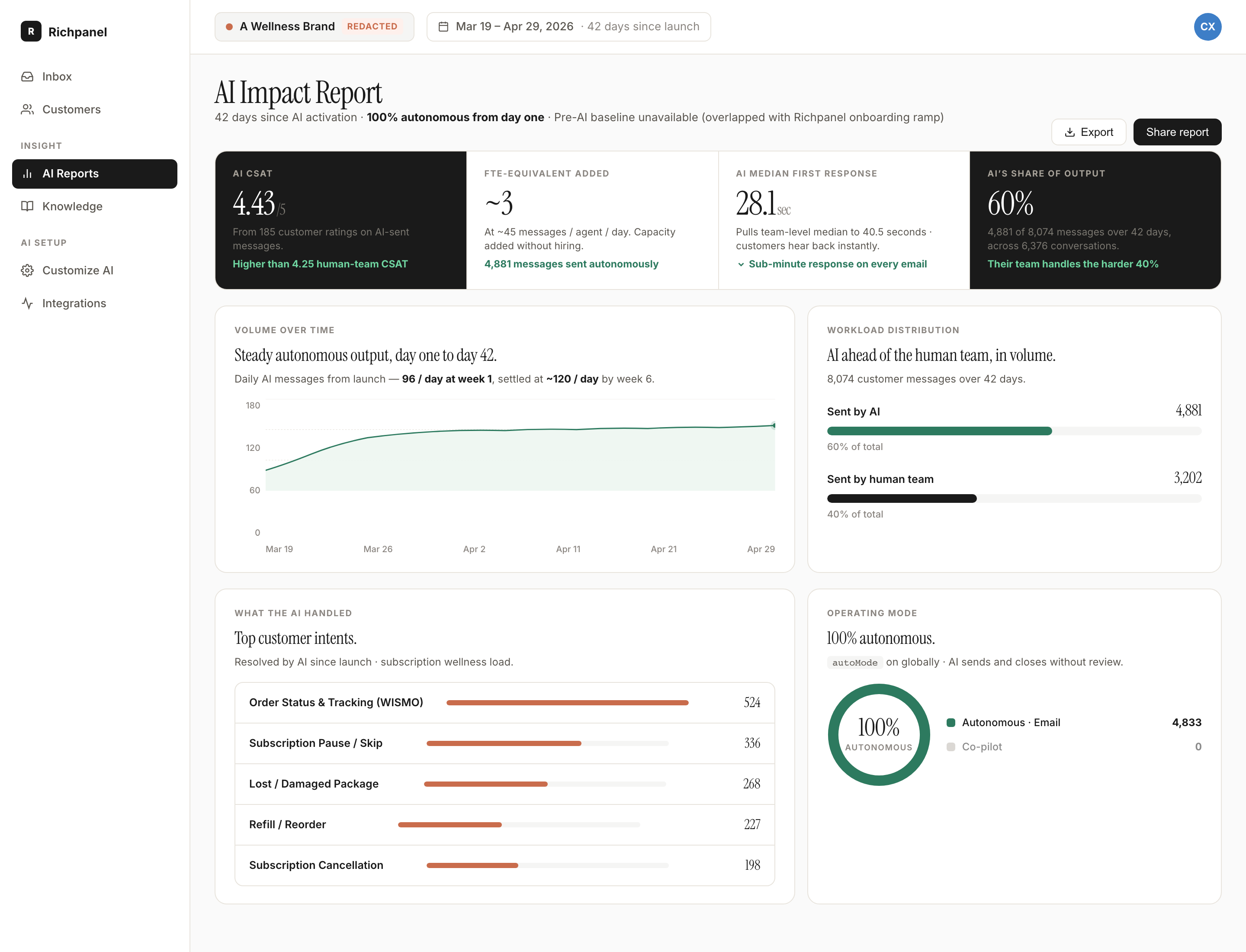Click the AI Median First Response card
Image resolution: width=1246 pixels, height=952 pixels.
[x=844, y=220]
